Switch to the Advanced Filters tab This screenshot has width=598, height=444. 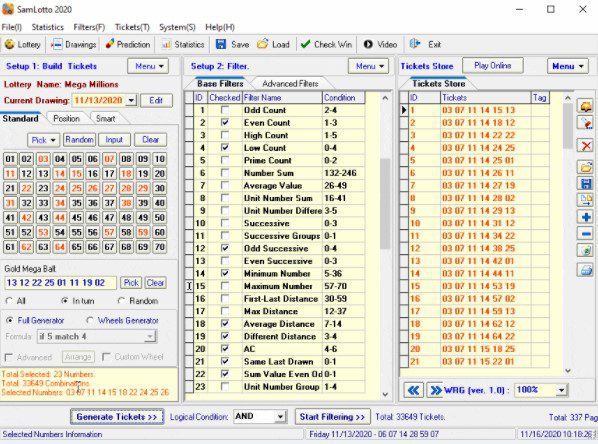pos(290,84)
